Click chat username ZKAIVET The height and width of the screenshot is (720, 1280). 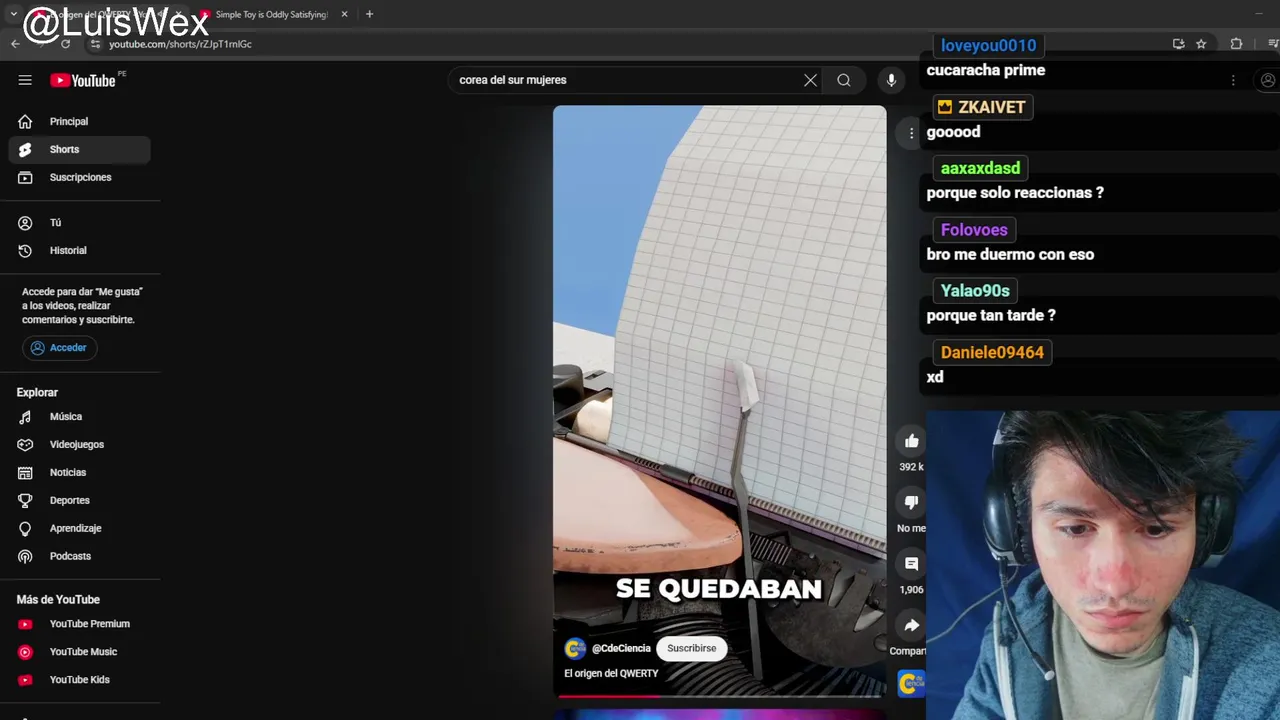[981, 107]
